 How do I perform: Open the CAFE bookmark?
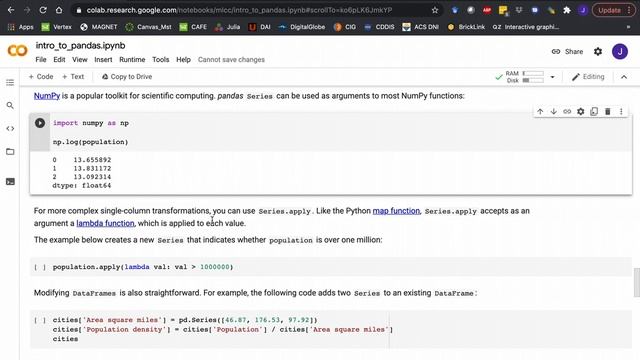pyautogui.click(x=193, y=27)
